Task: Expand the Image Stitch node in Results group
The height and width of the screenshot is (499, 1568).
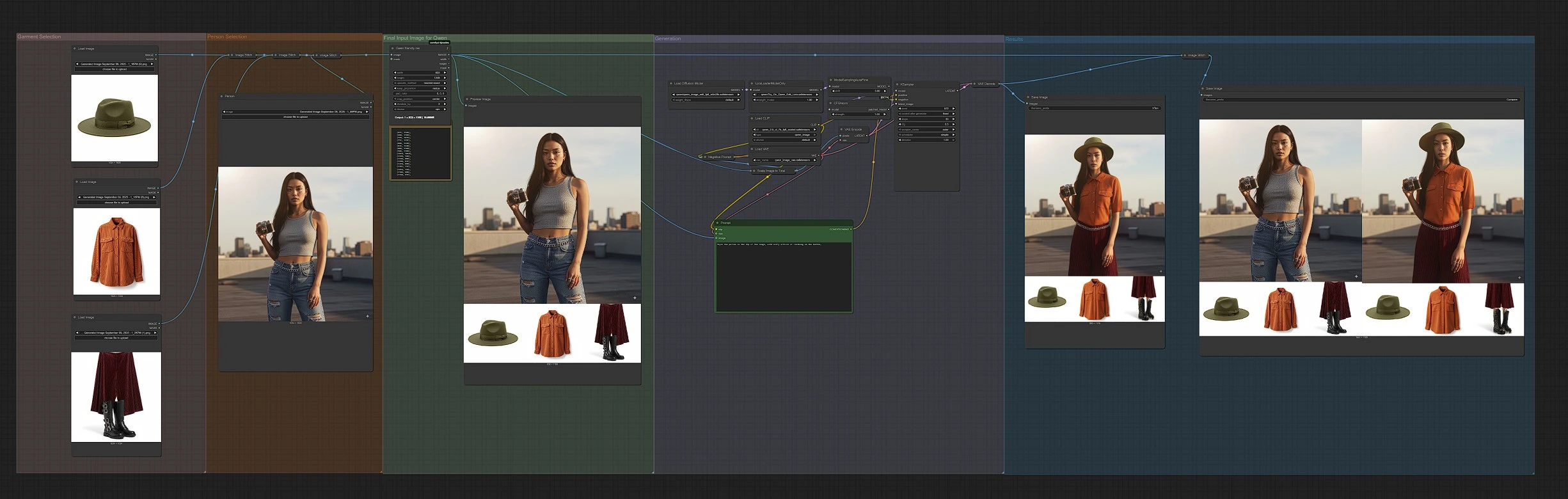Action: pyautogui.click(x=1185, y=56)
